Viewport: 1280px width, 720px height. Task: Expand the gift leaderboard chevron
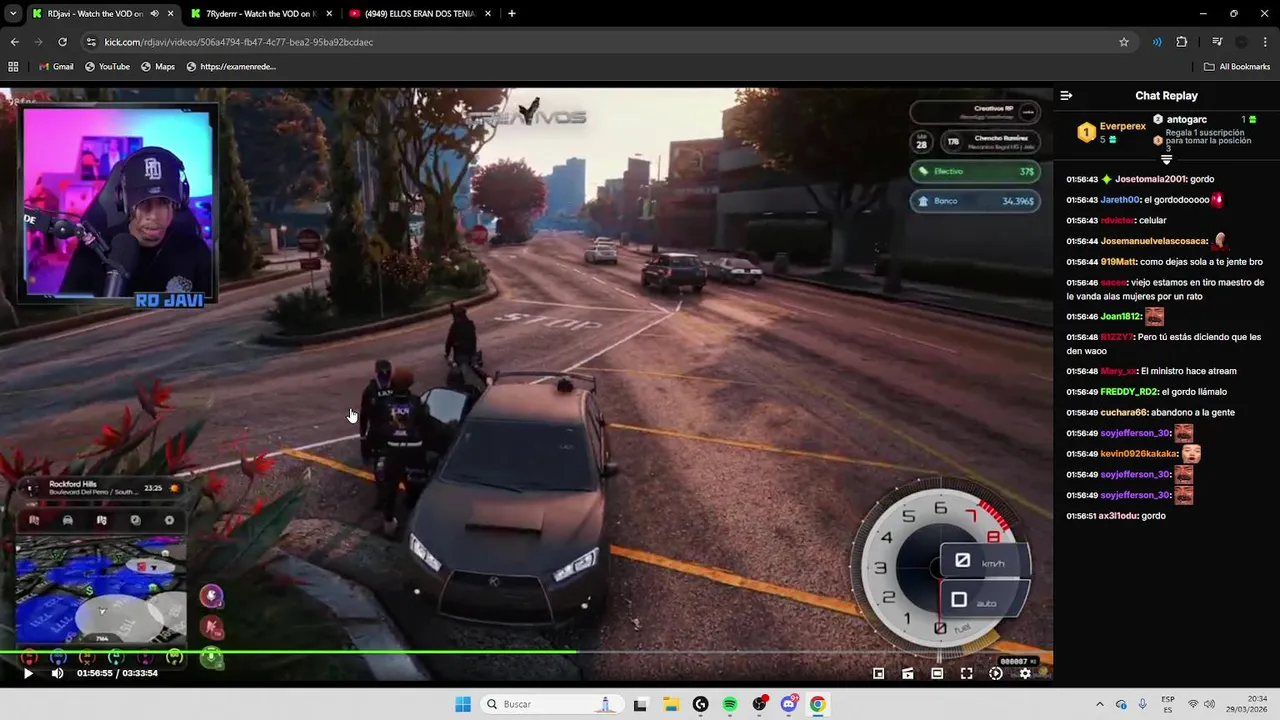click(1166, 160)
